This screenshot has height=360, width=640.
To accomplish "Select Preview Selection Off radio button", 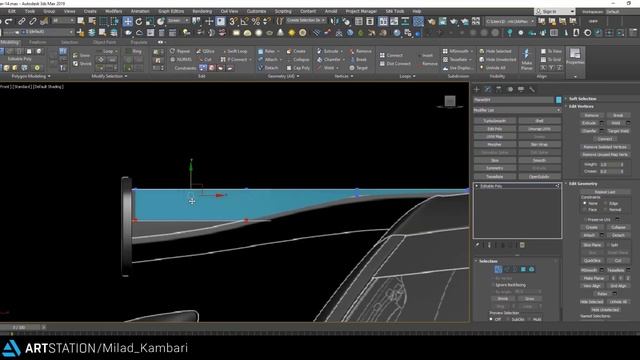I will (491, 319).
